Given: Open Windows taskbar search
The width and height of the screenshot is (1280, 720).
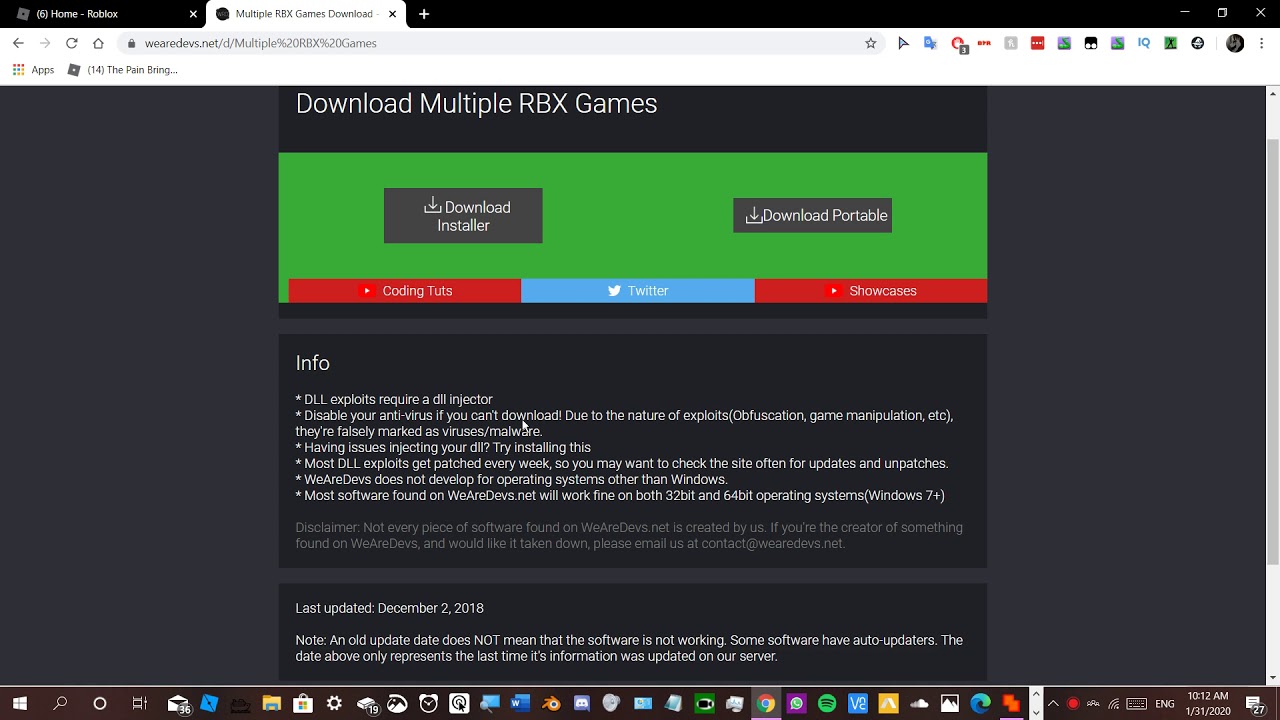Looking at the screenshot, I should (60, 704).
